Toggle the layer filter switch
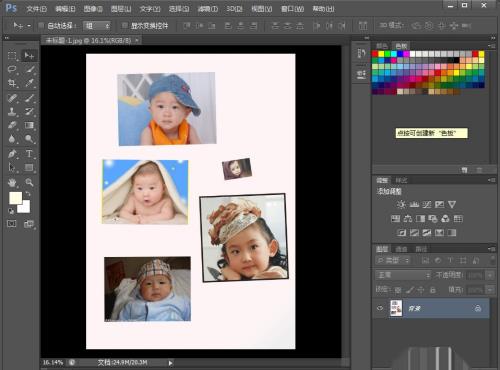Viewport: 500px width, 370px height. pos(493,260)
